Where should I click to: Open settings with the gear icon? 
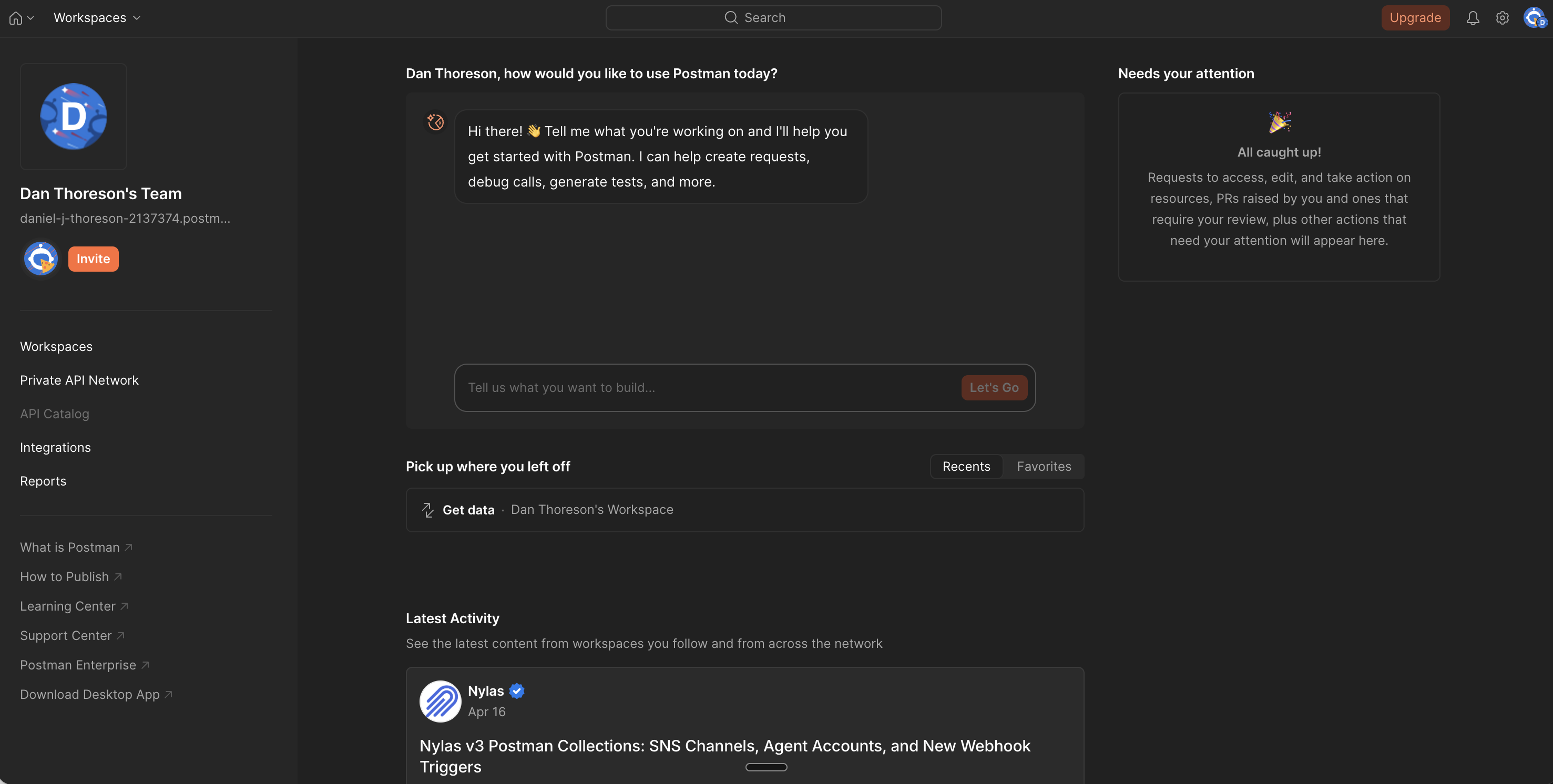pos(1503,17)
